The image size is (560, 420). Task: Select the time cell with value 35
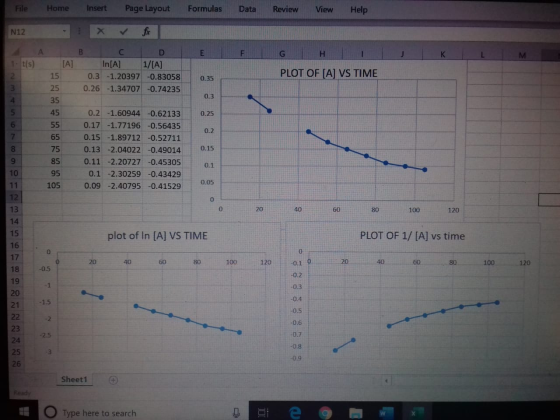pyautogui.click(x=41, y=100)
